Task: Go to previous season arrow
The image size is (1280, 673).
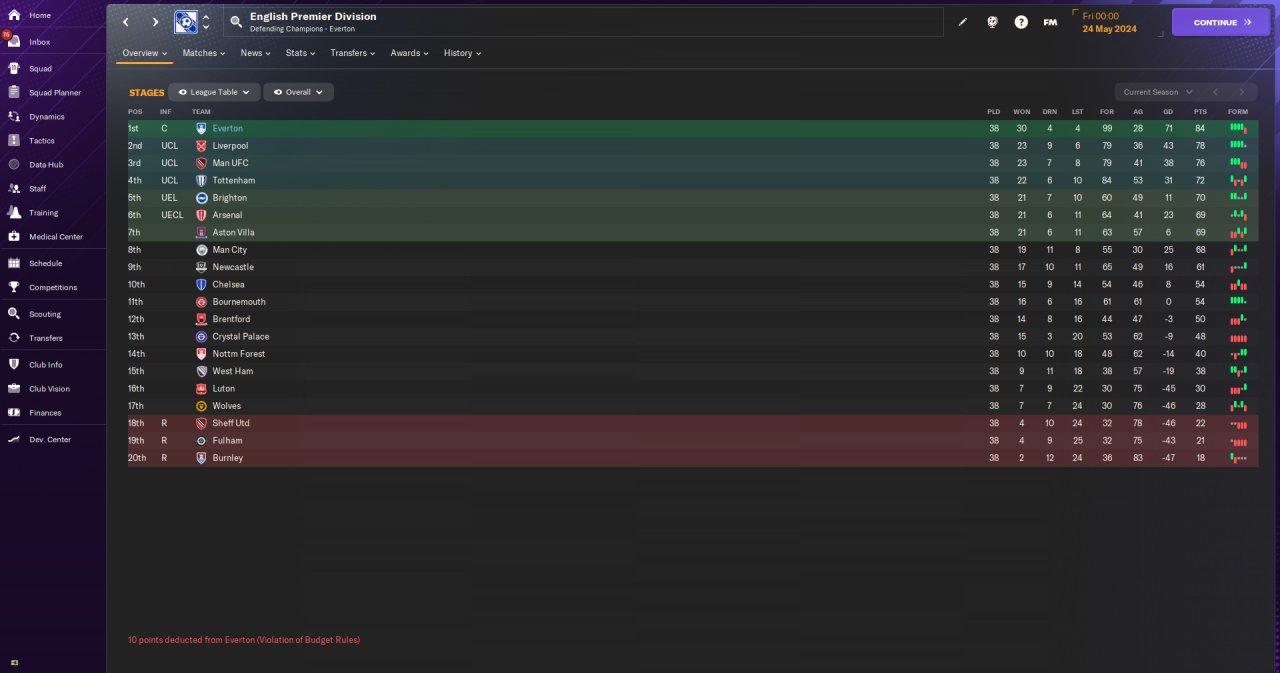Action: pos(1215,92)
